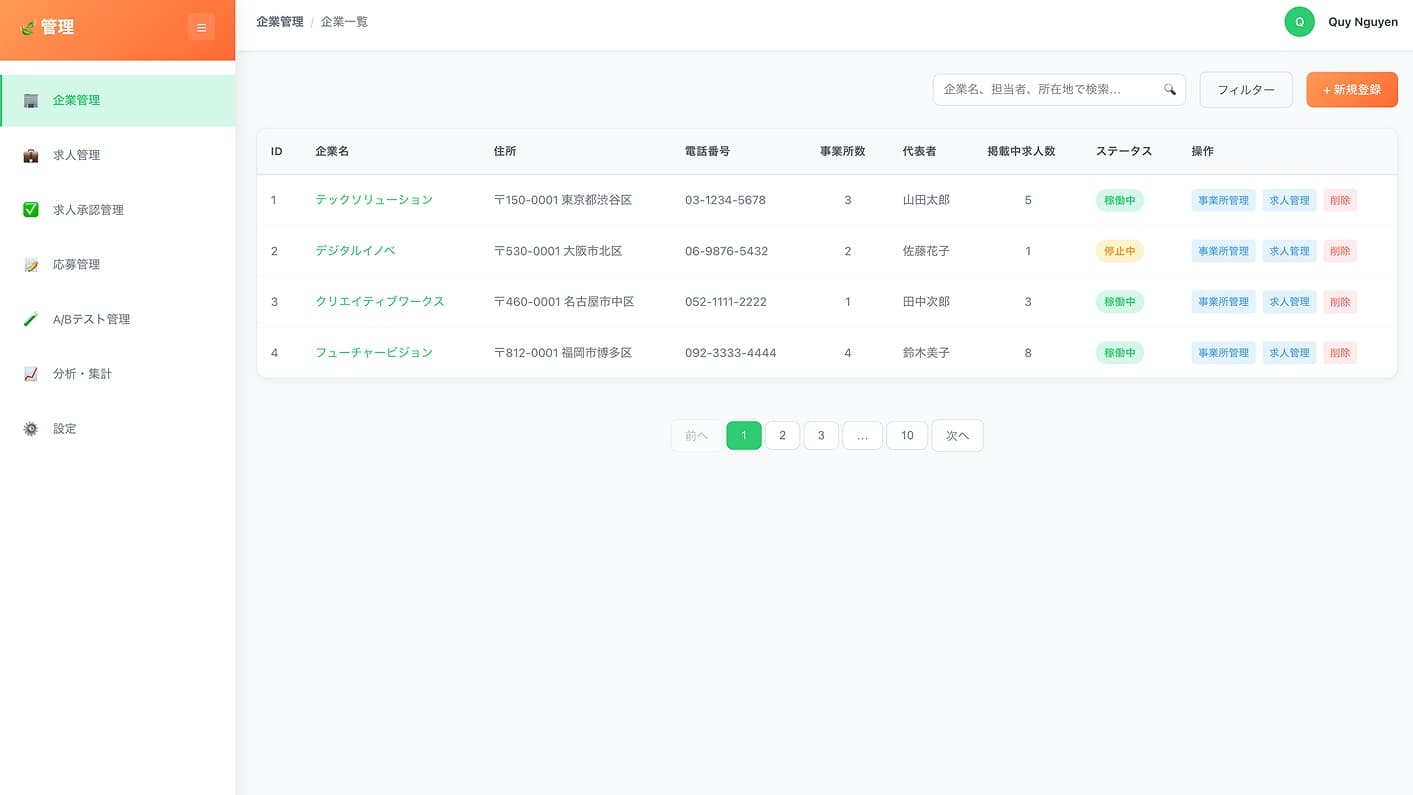Open the Q user avatar menu
The image size is (1413, 795).
pyautogui.click(x=1299, y=22)
